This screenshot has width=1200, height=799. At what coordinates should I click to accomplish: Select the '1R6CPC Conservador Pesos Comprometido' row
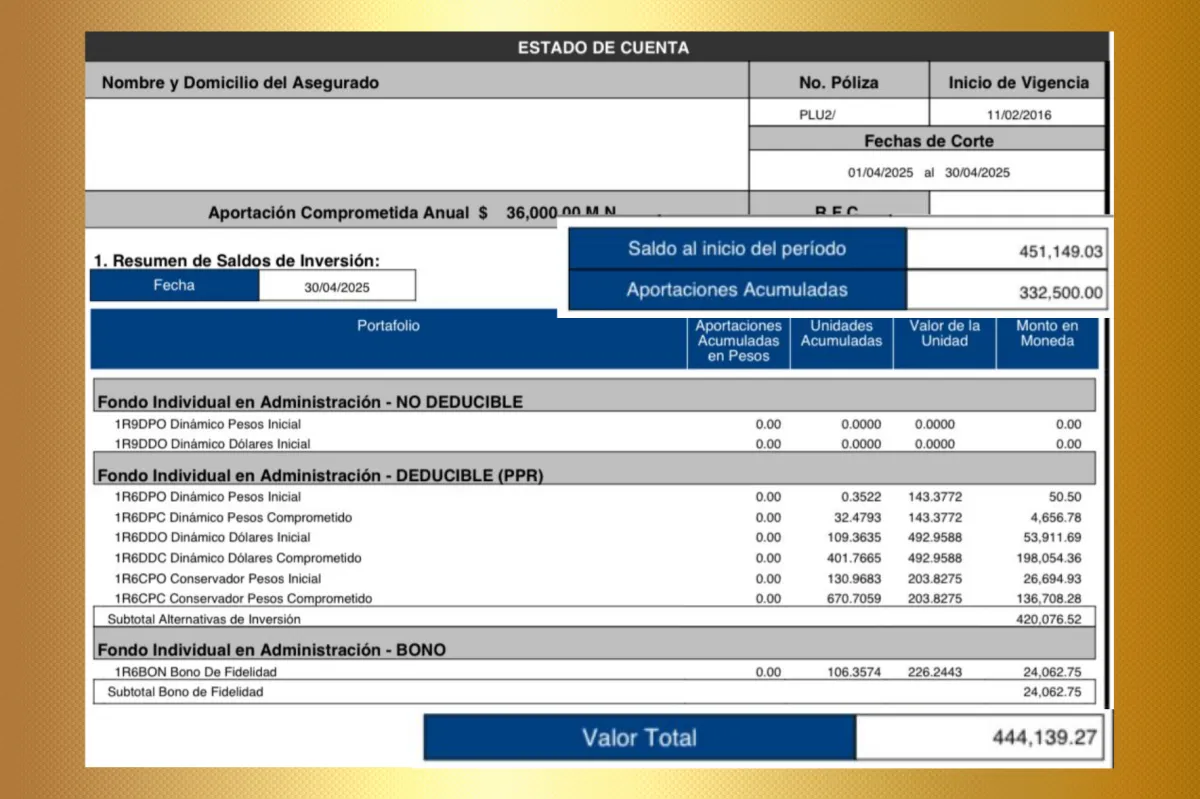click(x=594, y=599)
